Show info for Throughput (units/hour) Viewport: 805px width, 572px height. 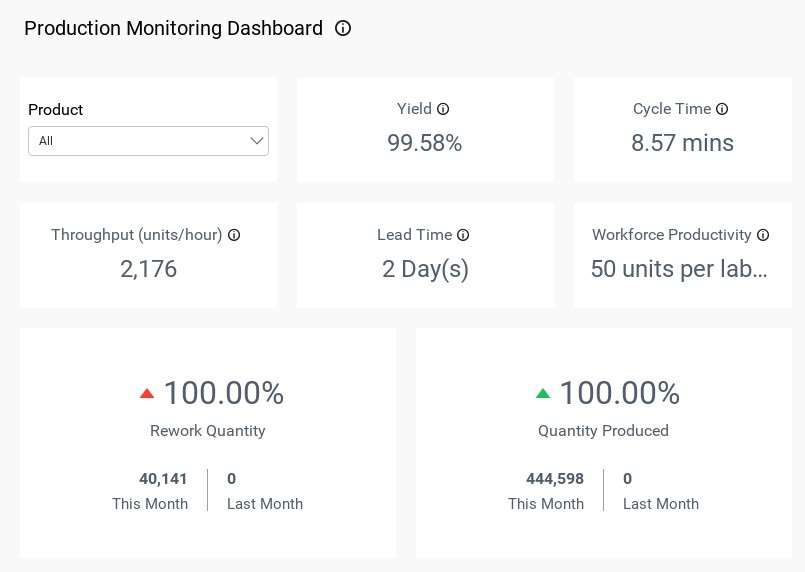pos(234,235)
